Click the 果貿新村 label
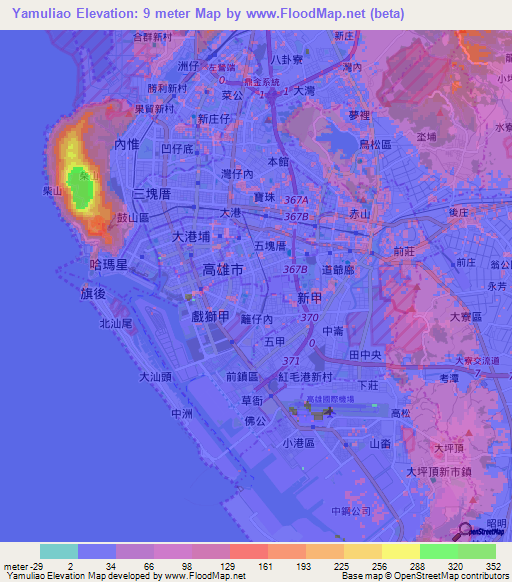The width and height of the screenshot is (512, 582). [154, 109]
